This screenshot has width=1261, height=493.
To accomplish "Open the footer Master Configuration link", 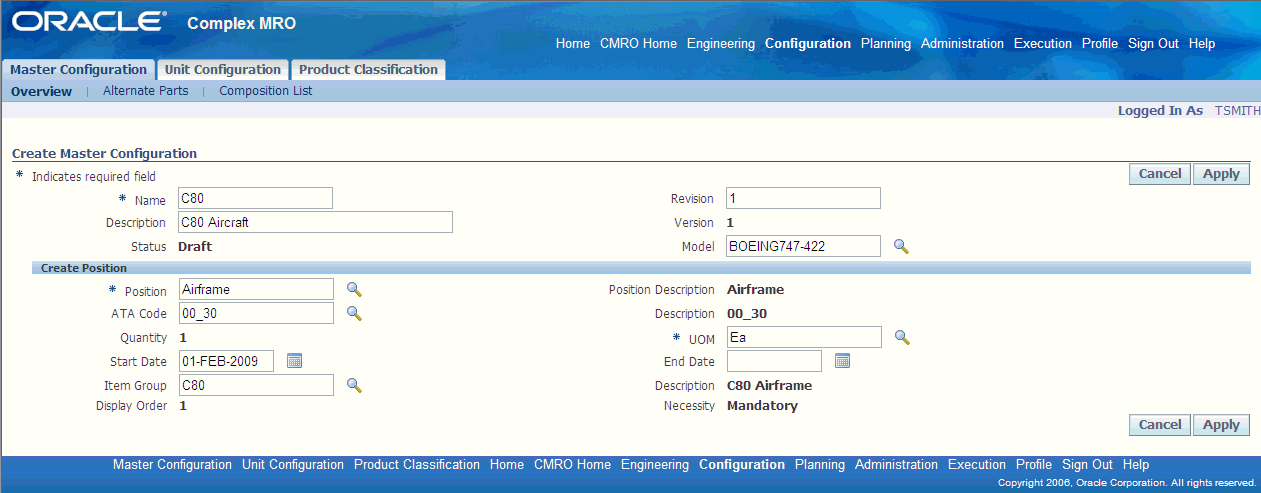I will coord(172,465).
